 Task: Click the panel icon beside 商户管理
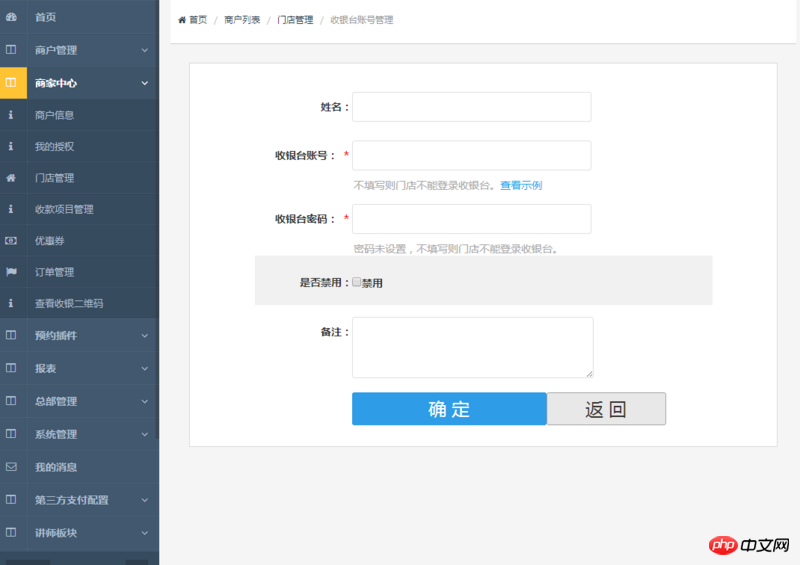tap(11, 50)
